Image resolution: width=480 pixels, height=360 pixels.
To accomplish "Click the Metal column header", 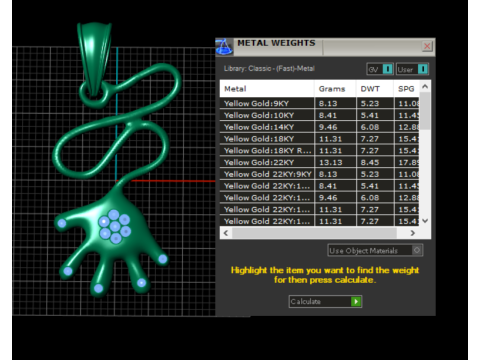I will (267, 89).
